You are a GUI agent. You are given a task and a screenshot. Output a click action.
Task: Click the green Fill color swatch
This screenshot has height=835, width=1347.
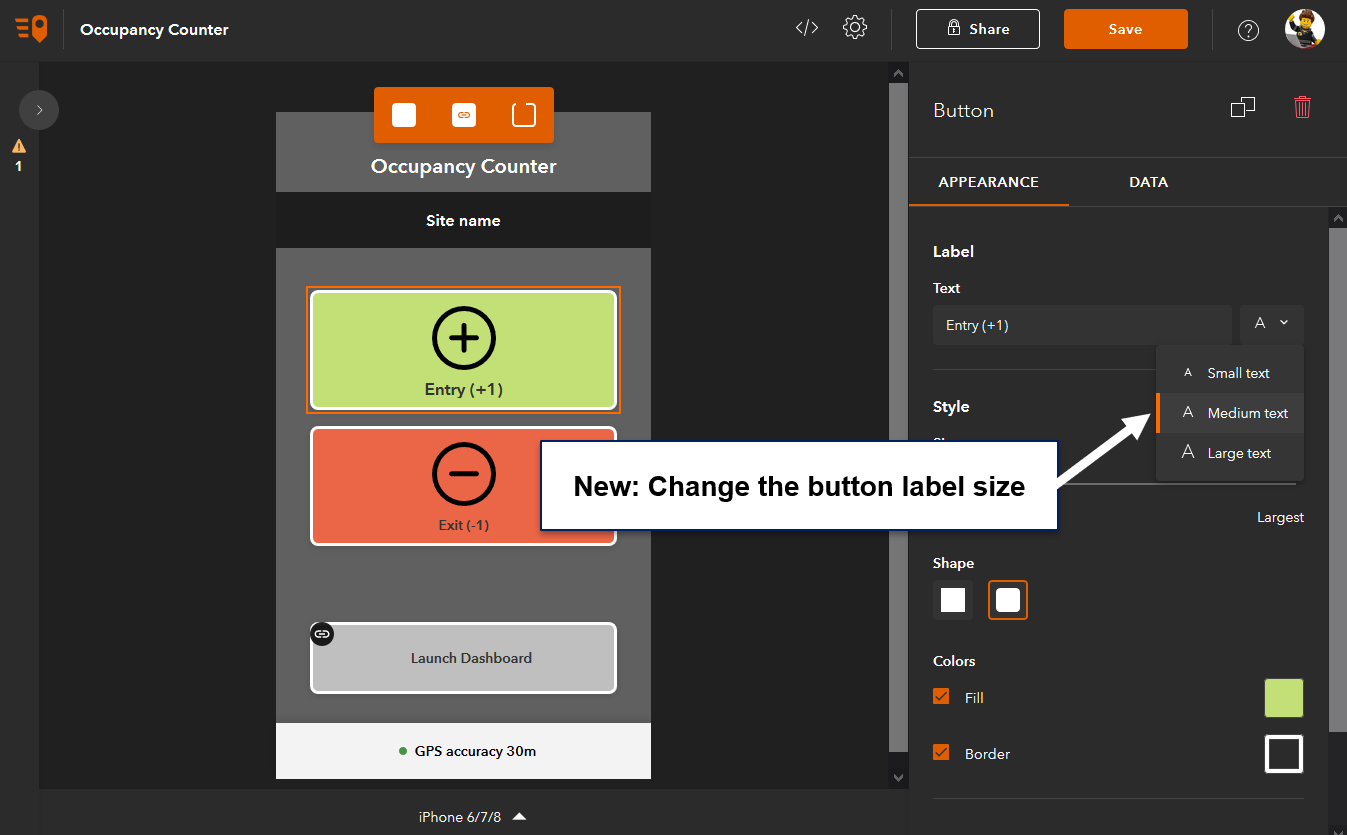(1283, 697)
